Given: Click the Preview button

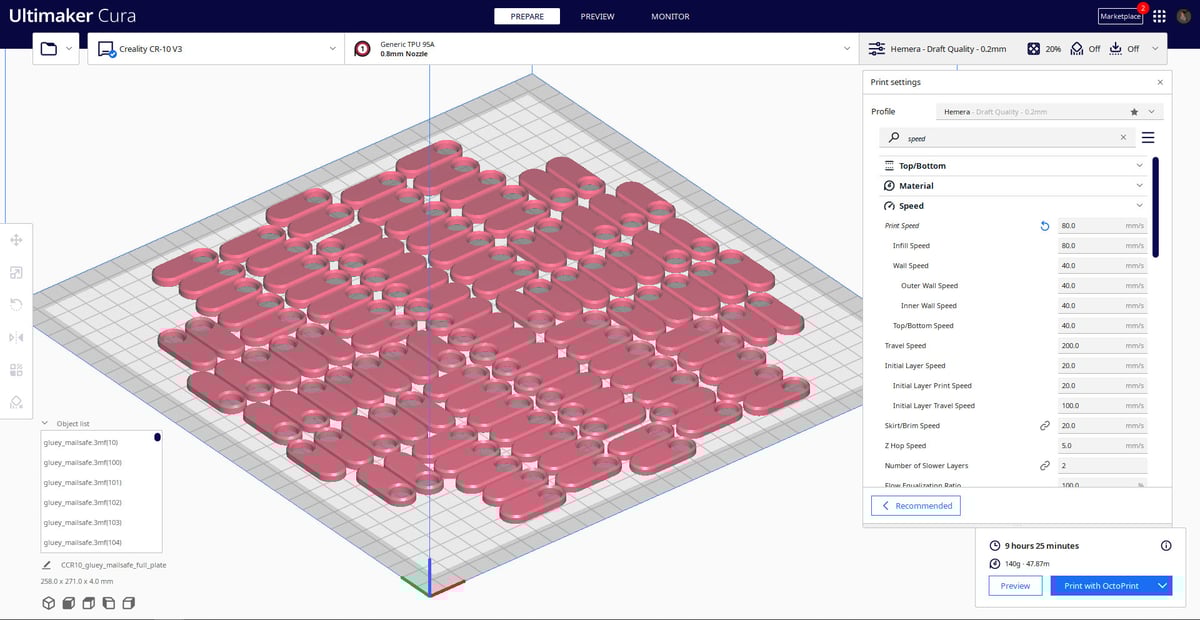Looking at the screenshot, I should (x=1015, y=586).
